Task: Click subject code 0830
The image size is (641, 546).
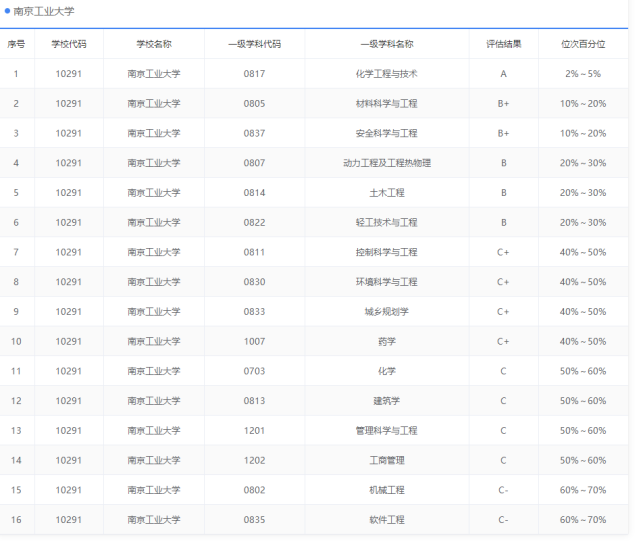Action: (x=254, y=282)
